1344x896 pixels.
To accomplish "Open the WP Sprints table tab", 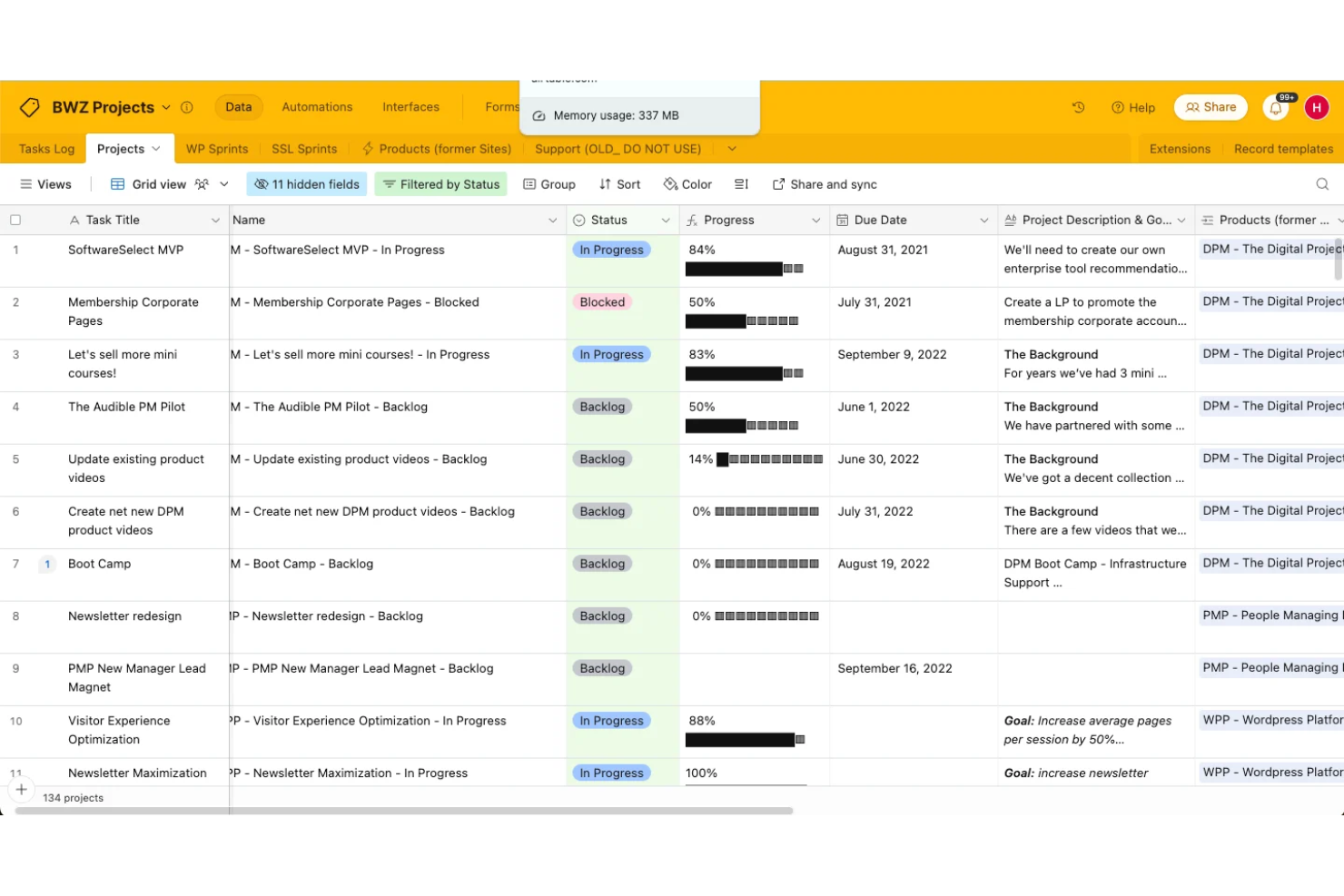I will coord(217,148).
